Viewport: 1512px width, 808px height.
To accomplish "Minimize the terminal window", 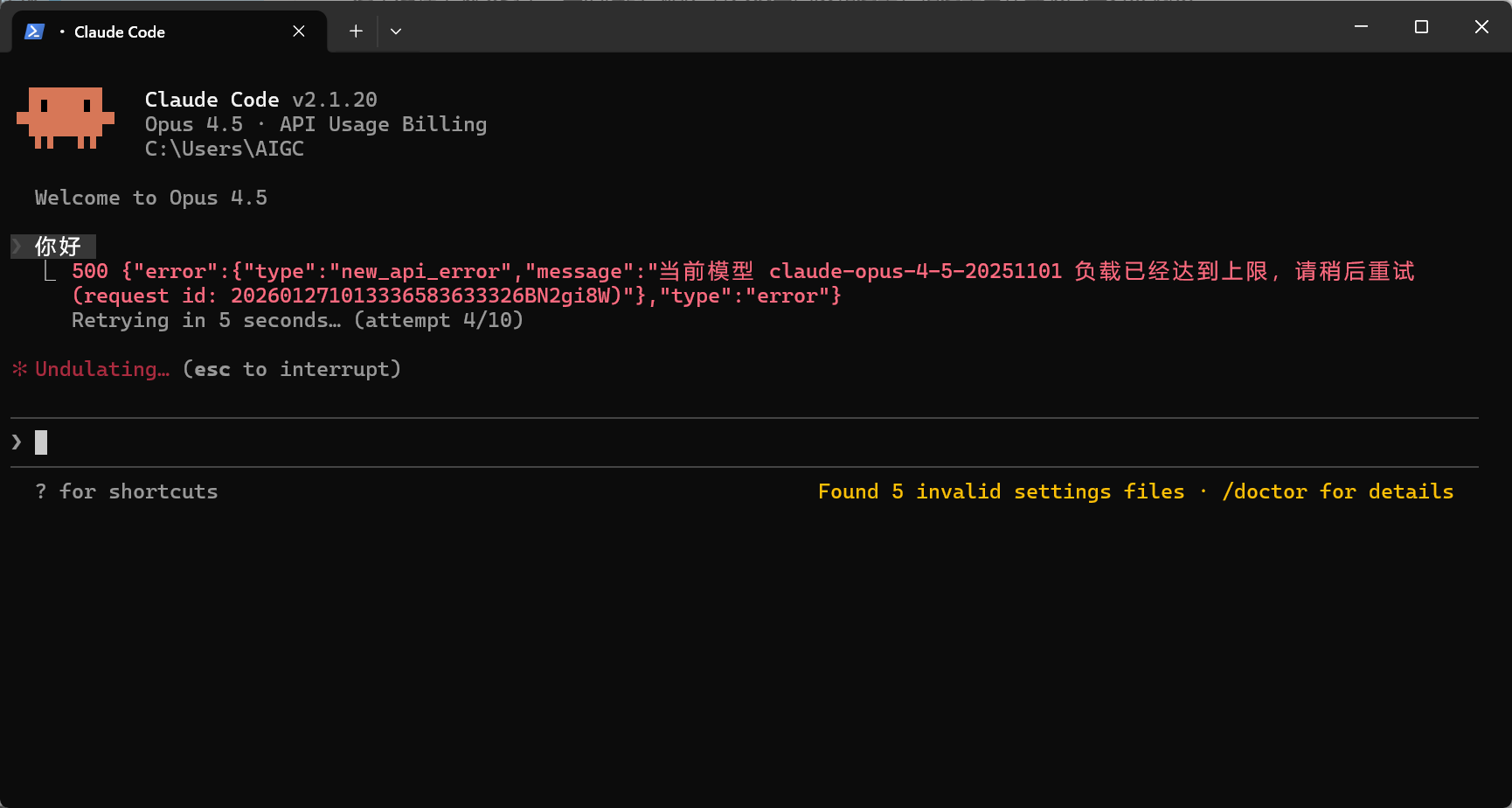I will 1361,27.
